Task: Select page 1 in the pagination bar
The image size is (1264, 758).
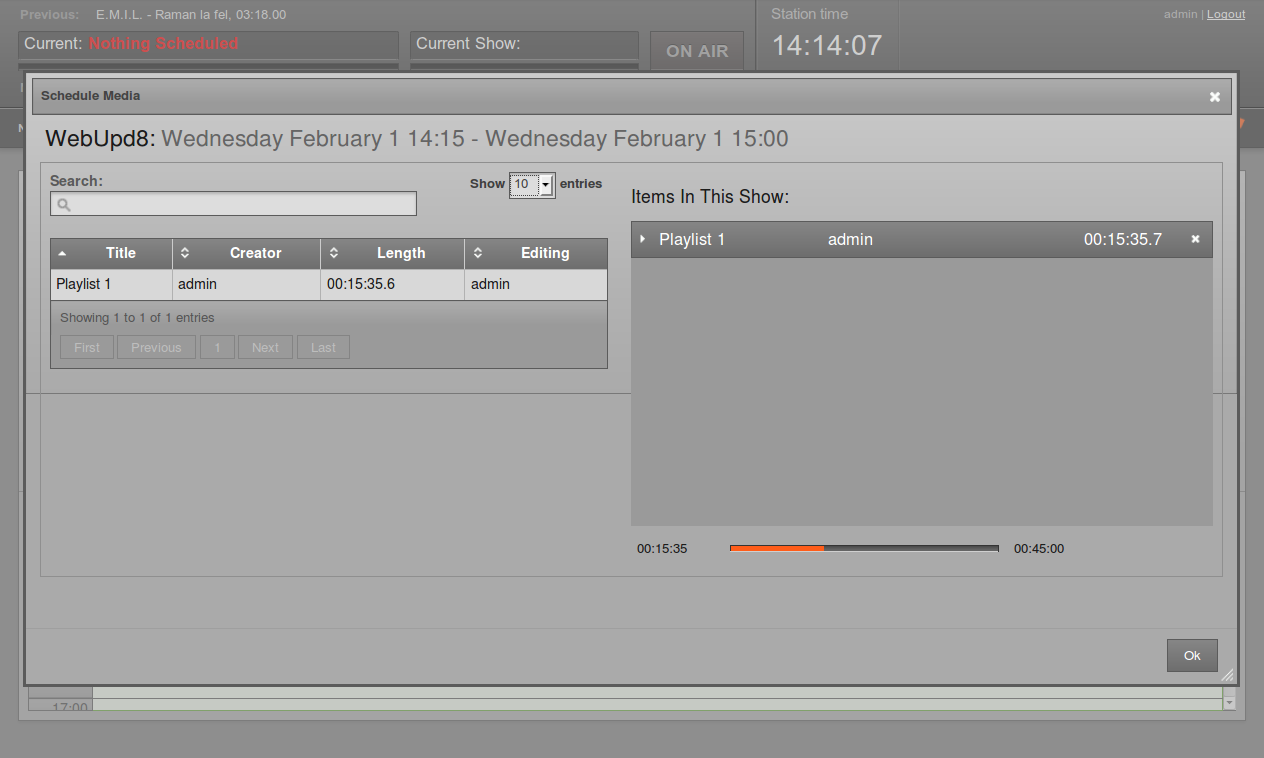Action: click(217, 347)
